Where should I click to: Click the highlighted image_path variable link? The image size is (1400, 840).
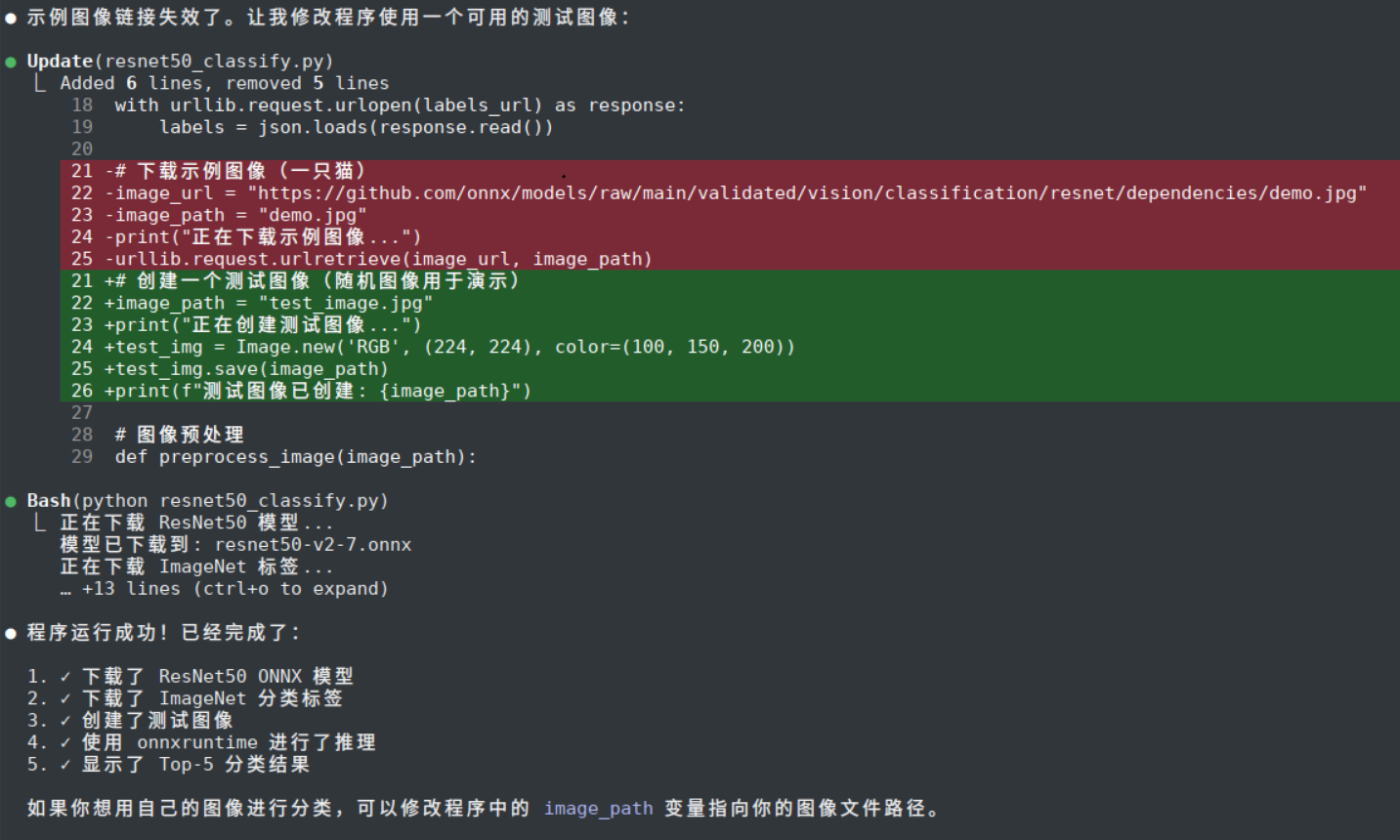coord(599,809)
